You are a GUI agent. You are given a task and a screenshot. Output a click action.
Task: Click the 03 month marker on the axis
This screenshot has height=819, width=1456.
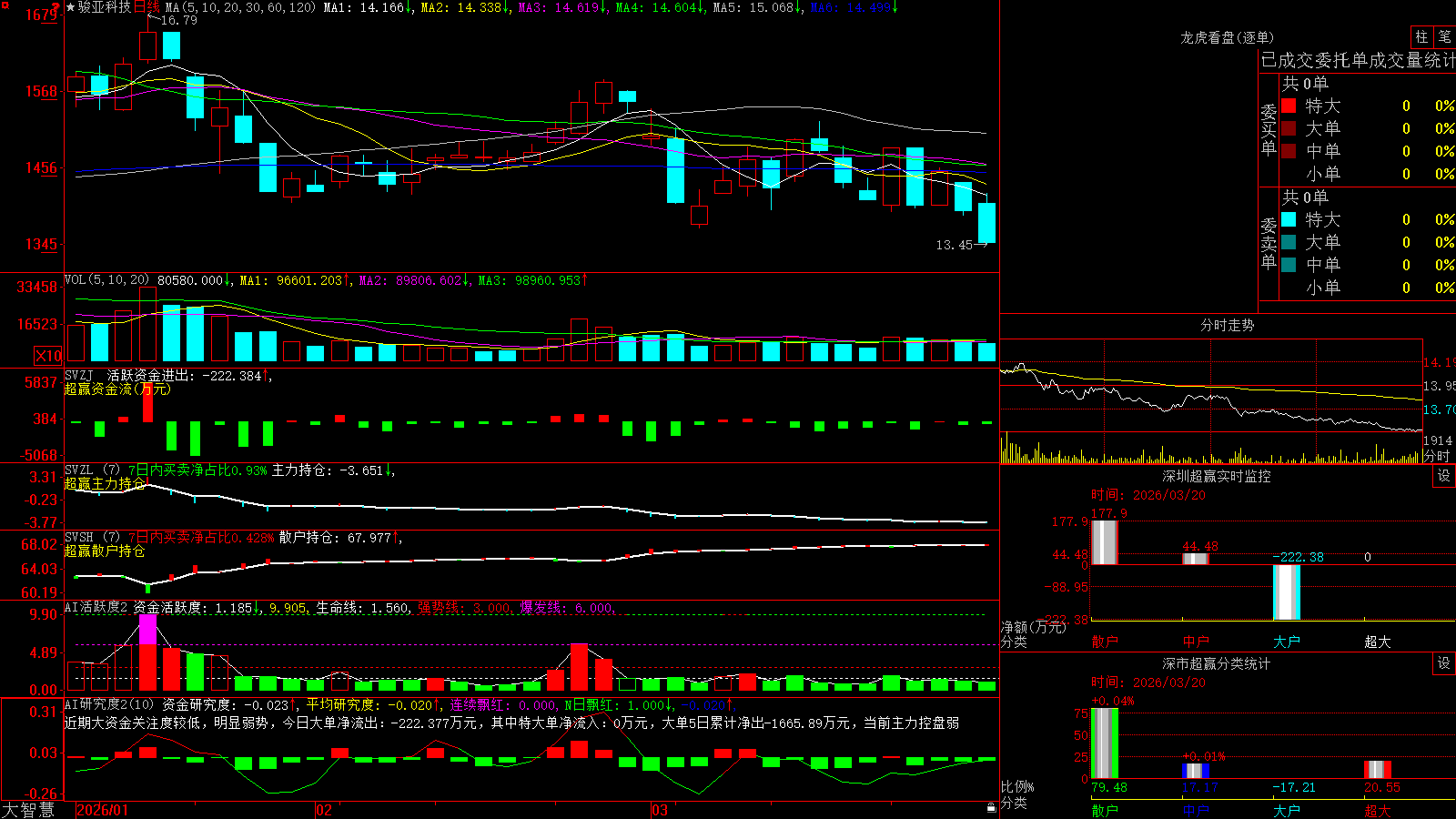660,810
